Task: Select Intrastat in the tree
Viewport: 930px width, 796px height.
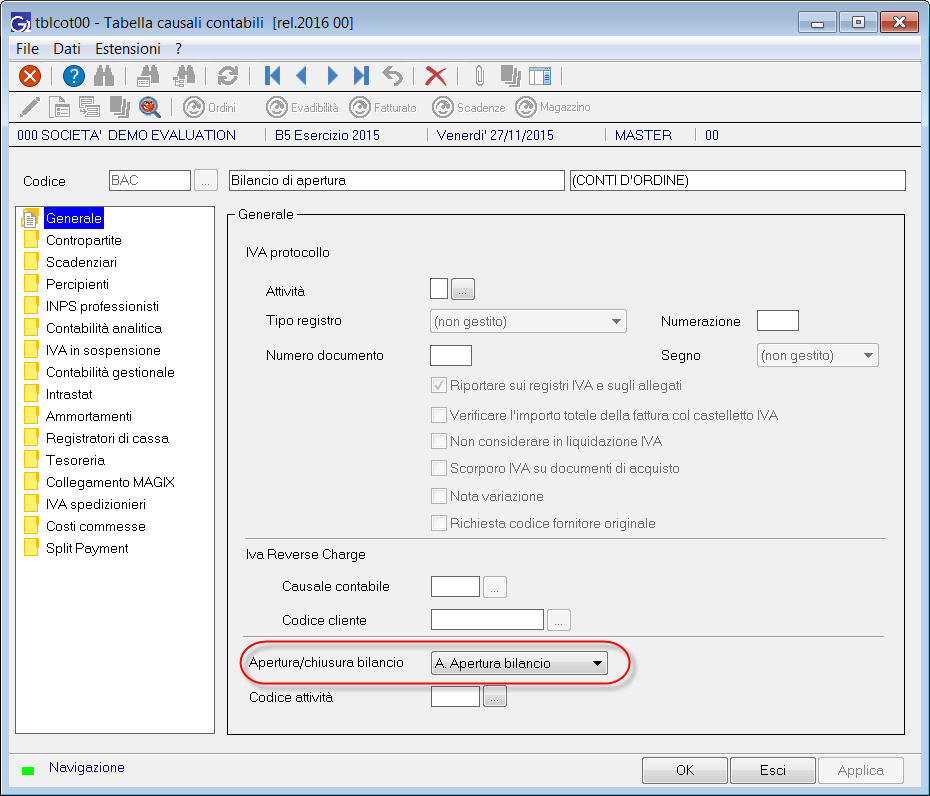Action: (x=69, y=394)
